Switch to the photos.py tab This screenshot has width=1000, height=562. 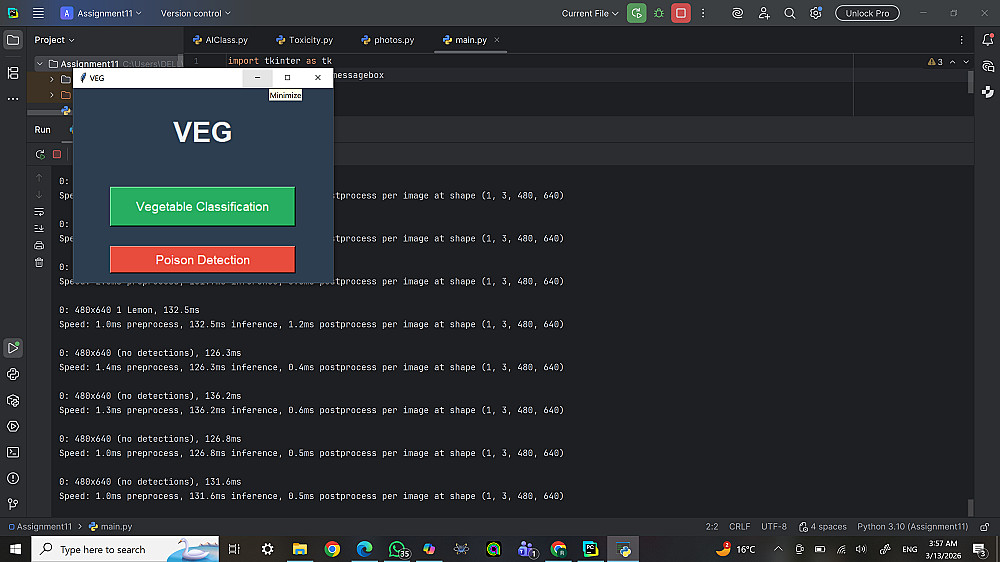[388, 40]
